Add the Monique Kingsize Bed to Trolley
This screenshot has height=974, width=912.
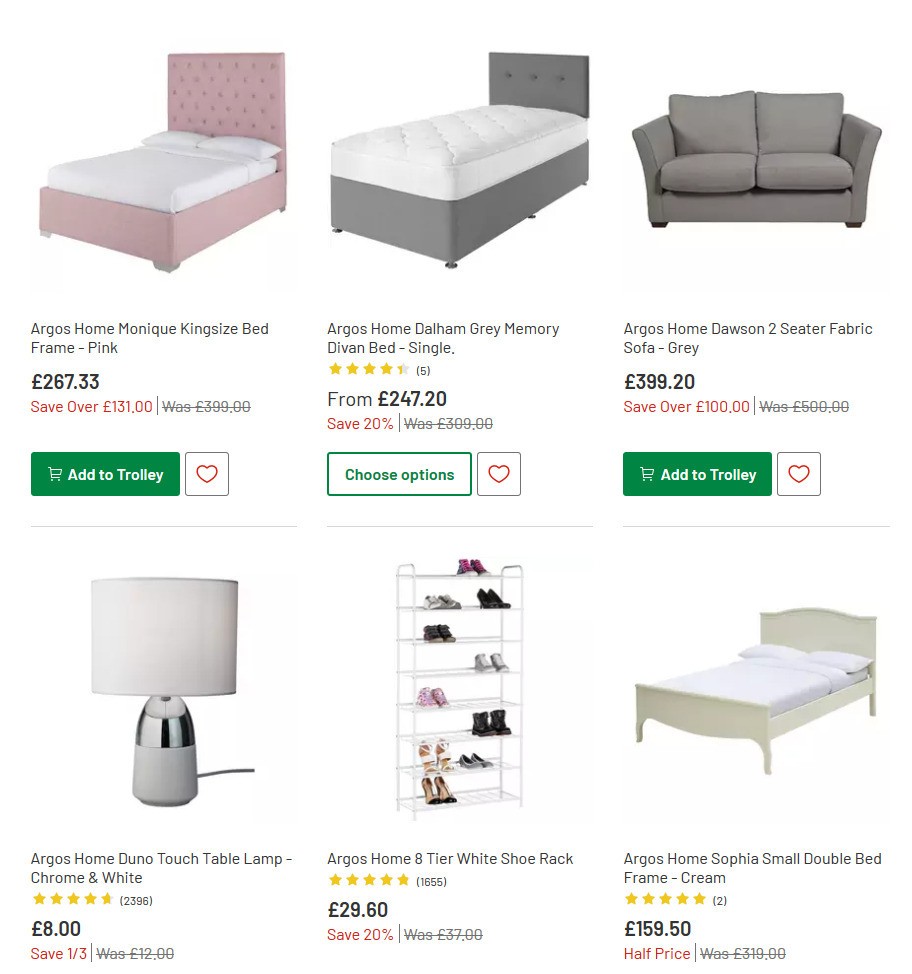pos(105,474)
